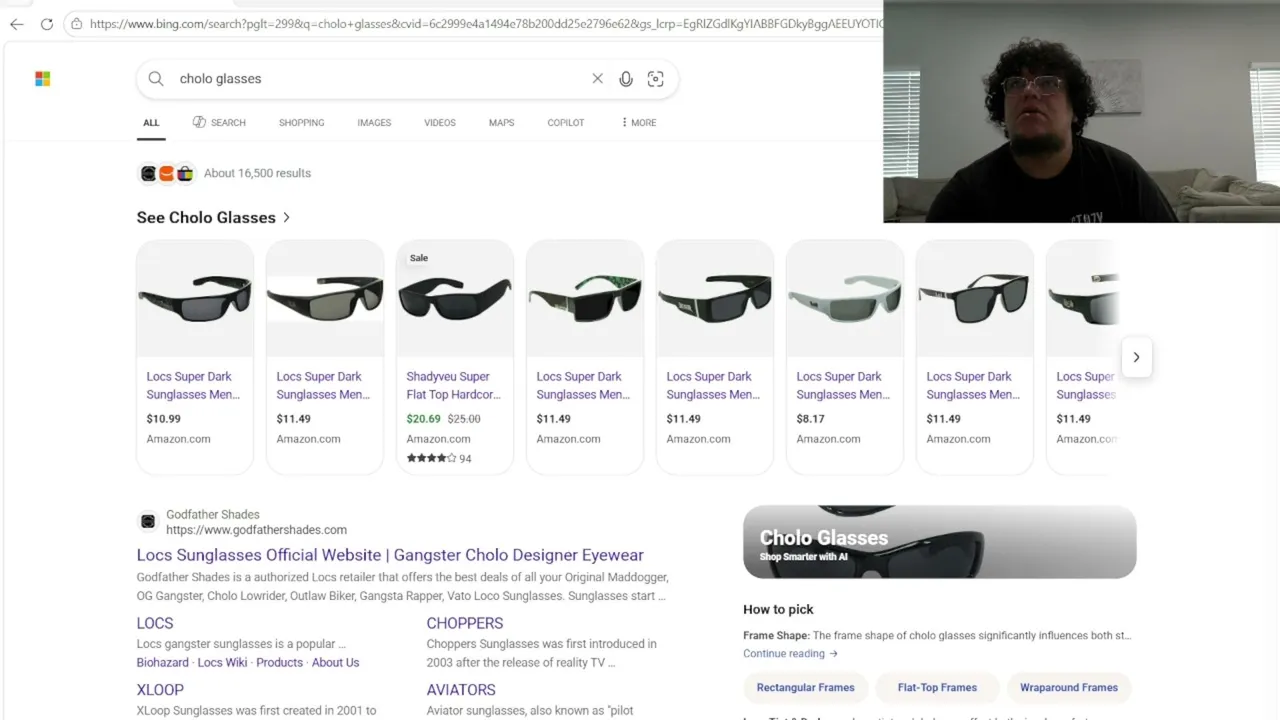Open the More search options menu
Screen dimensions: 1280x720
(x=638, y=123)
